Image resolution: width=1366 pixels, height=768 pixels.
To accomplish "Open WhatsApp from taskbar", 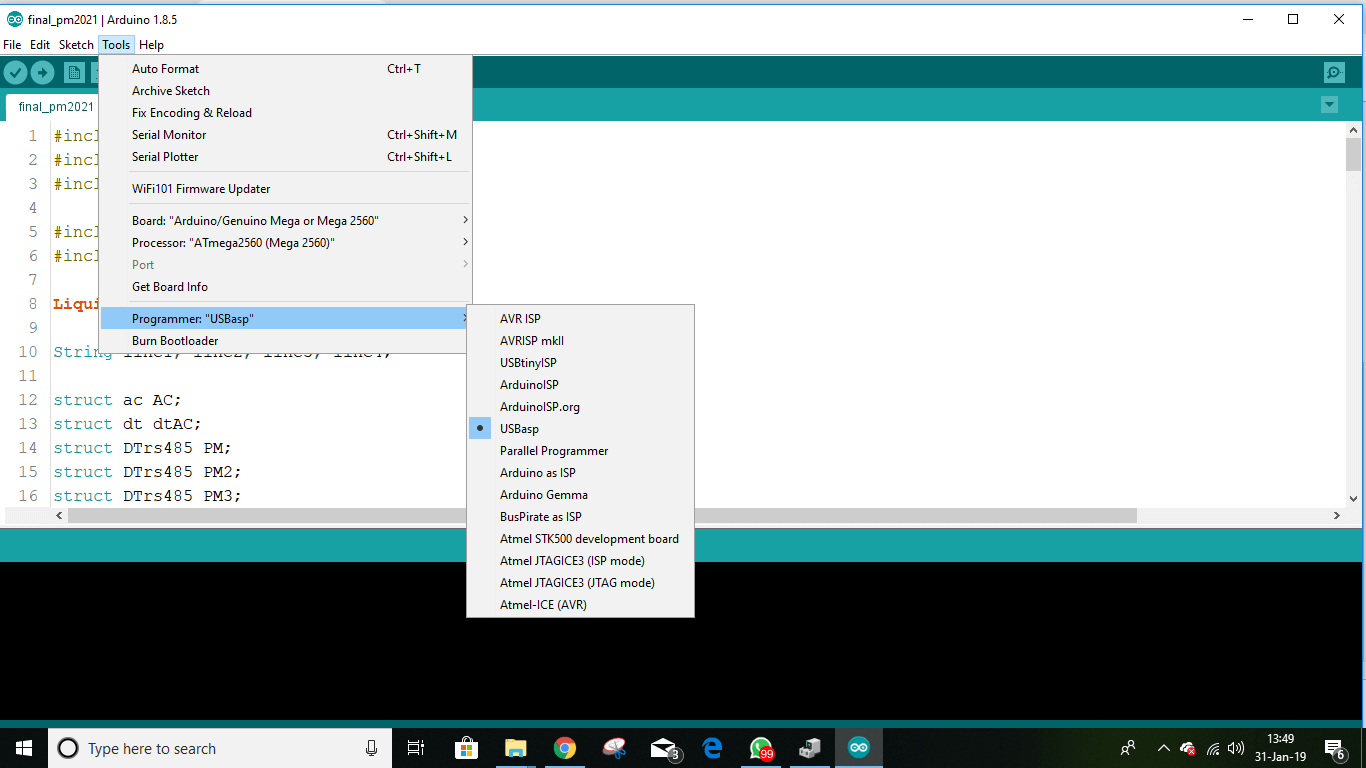I will coord(761,748).
